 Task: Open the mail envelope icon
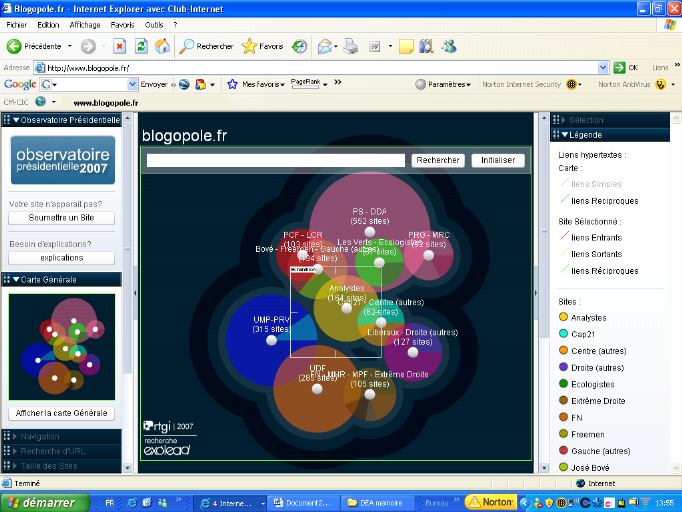[325, 46]
